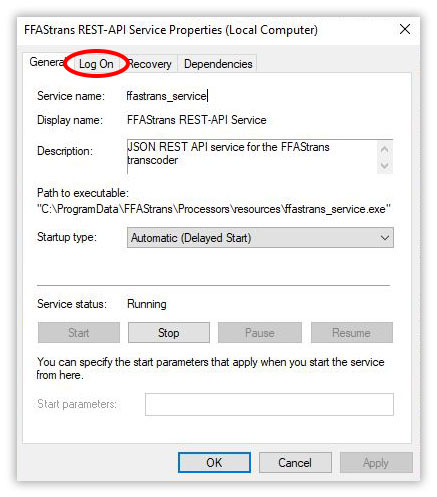The image size is (437, 497).
Task: Expand the Startup type dropdown
Action: click(260, 238)
